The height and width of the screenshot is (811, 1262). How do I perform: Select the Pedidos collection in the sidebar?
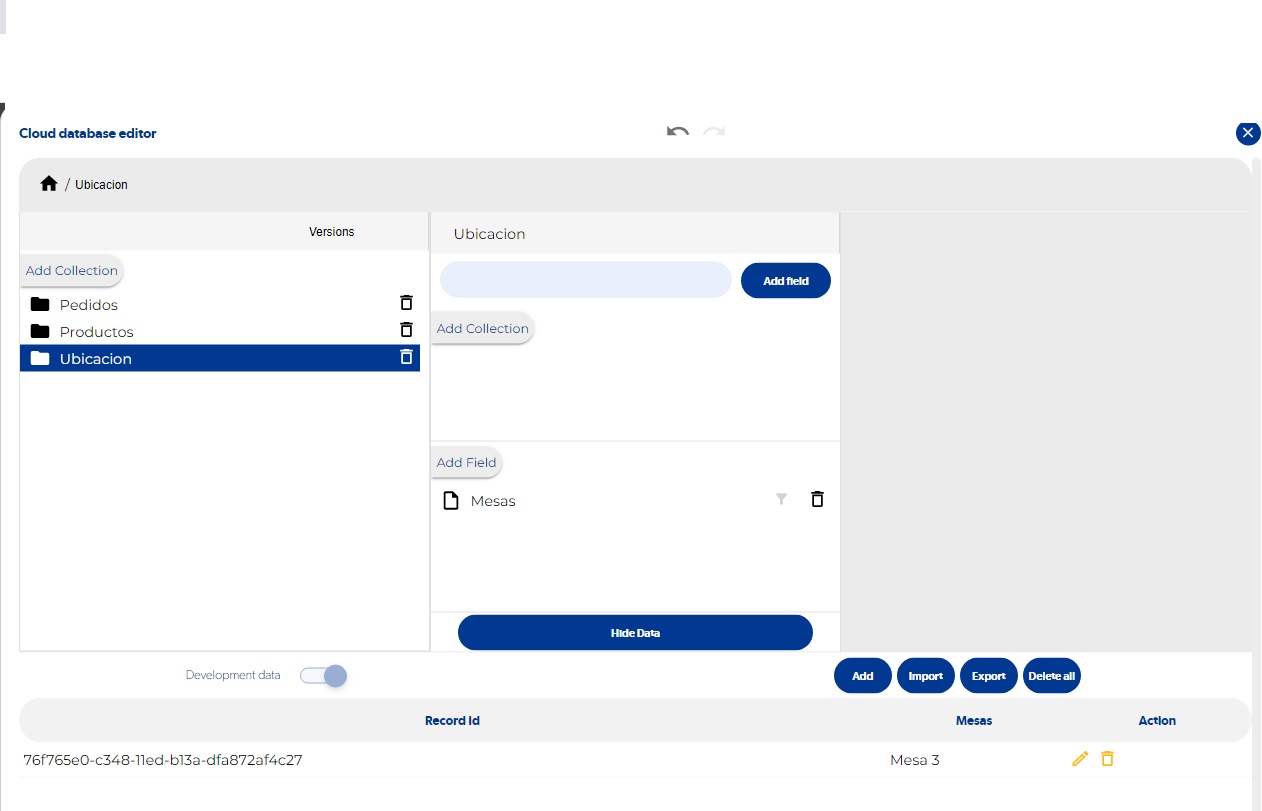pyautogui.click(x=89, y=304)
